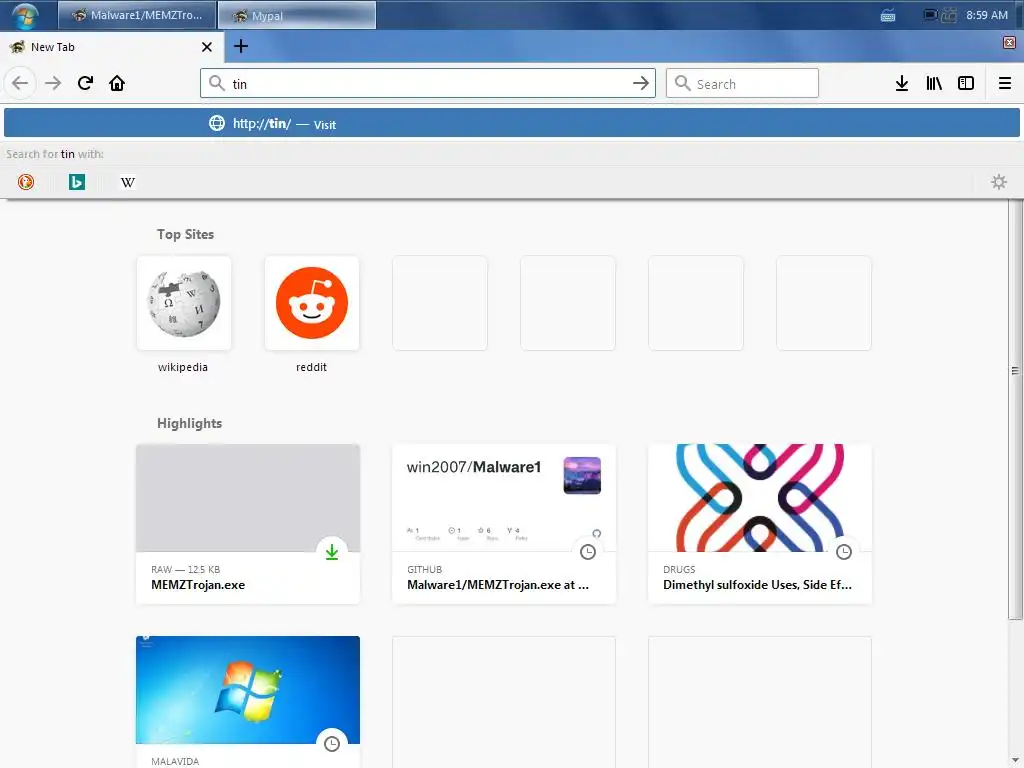This screenshot has width=1024, height=768.
Task: Open the MEMZTrojan.exe raw download highlight
Action: pyautogui.click(x=248, y=524)
